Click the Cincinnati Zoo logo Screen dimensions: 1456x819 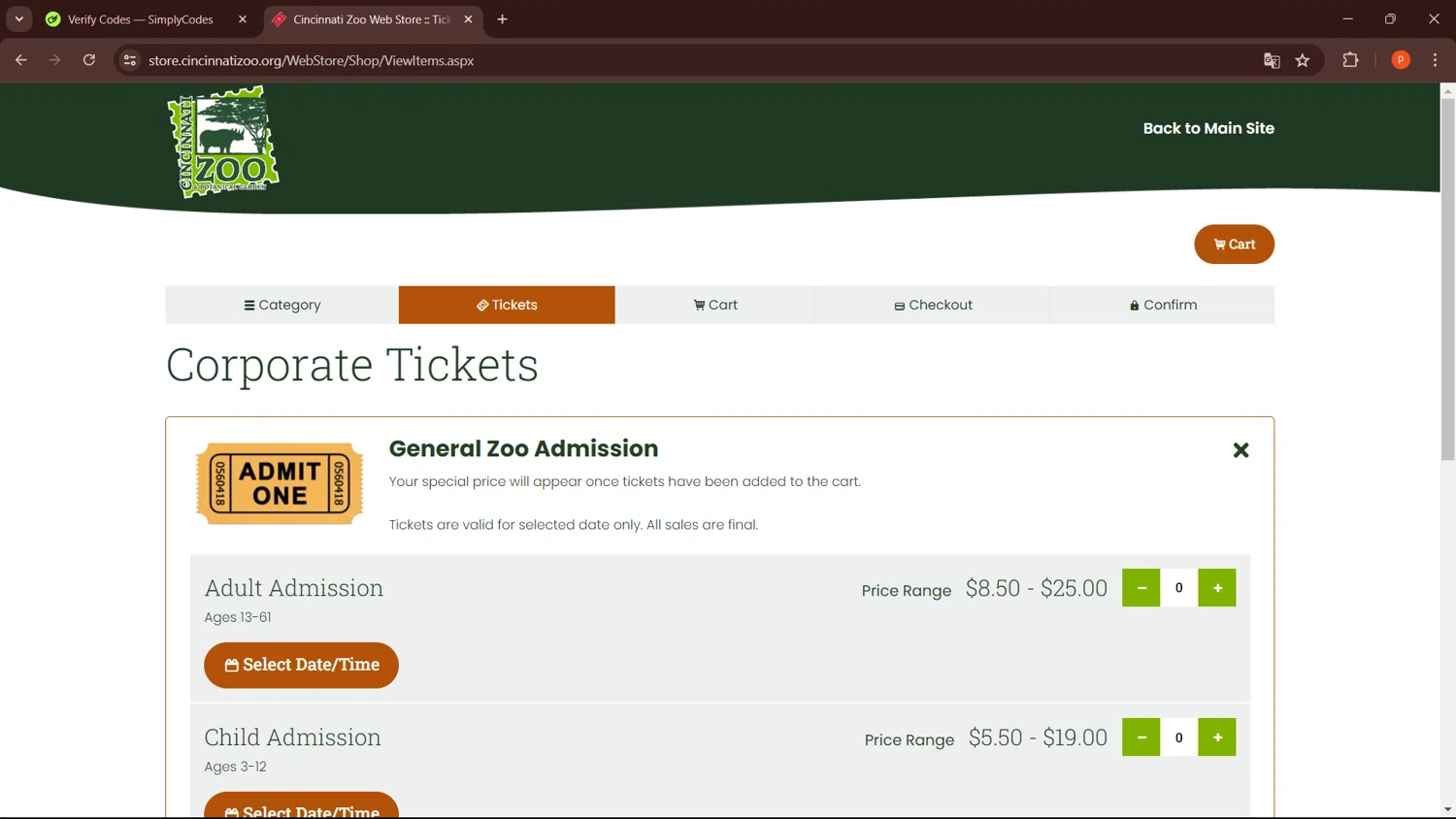tap(223, 142)
